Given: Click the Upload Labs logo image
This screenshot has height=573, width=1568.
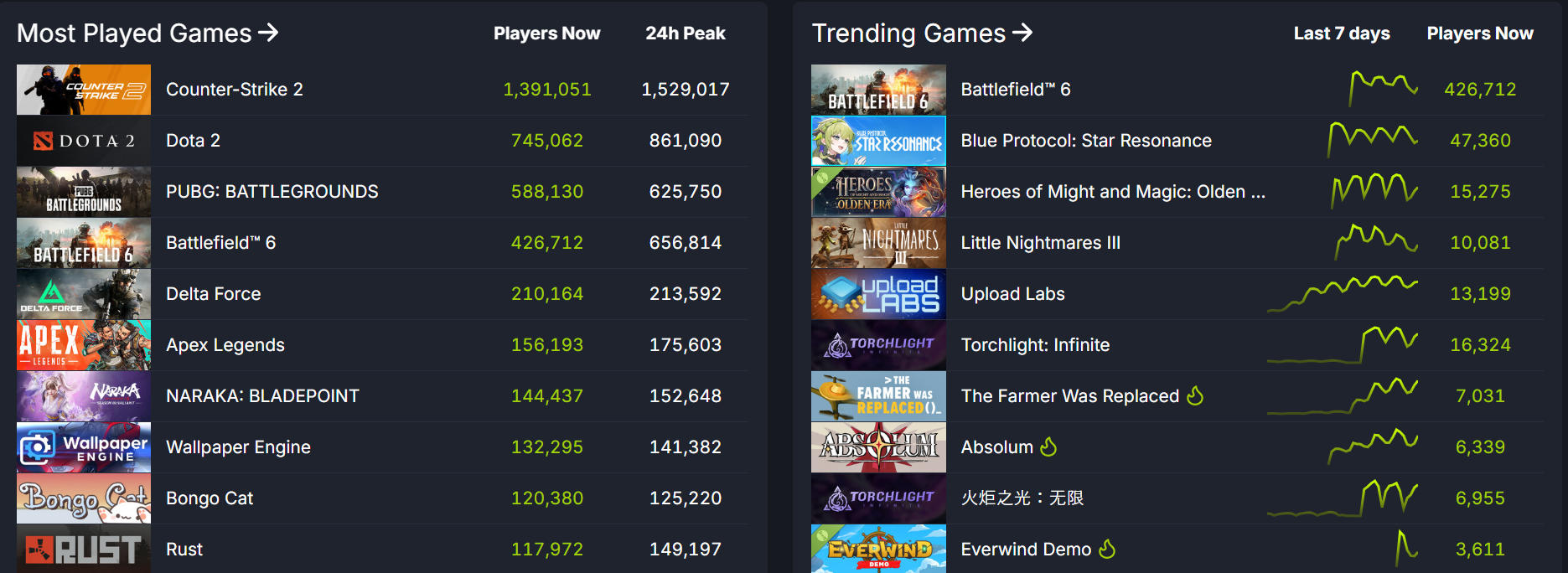Looking at the screenshot, I should (x=878, y=294).
